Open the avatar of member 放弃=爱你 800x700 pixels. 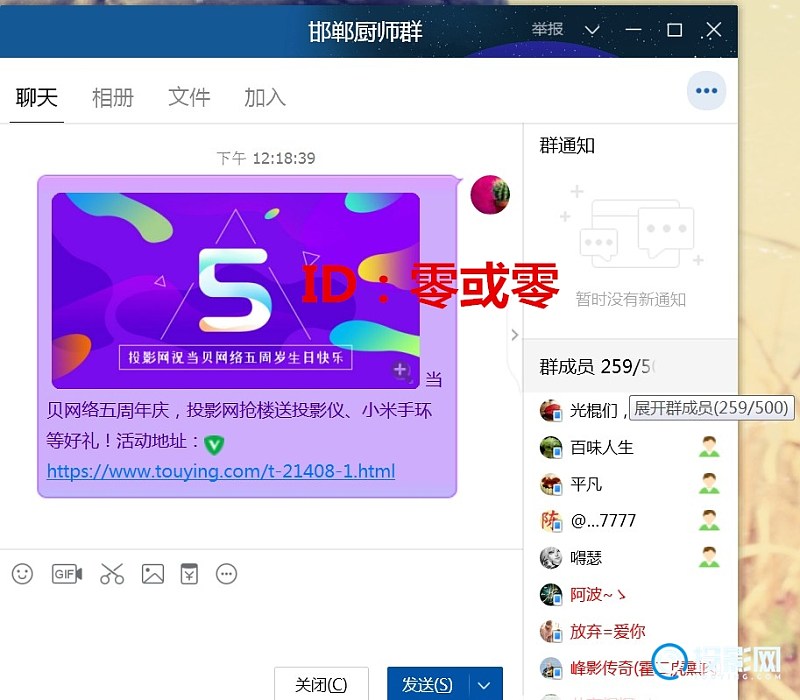[551, 631]
